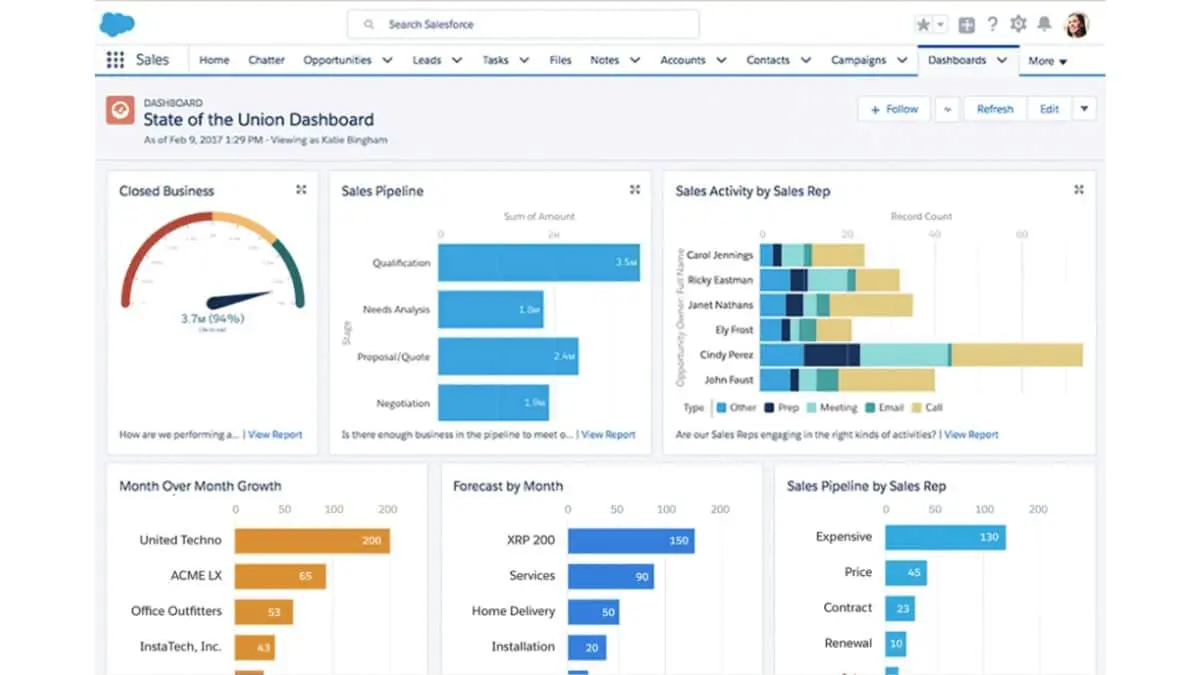Open View Report link in Sales Activity
The width and height of the screenshot is (1200, 675).
point(971,435)
